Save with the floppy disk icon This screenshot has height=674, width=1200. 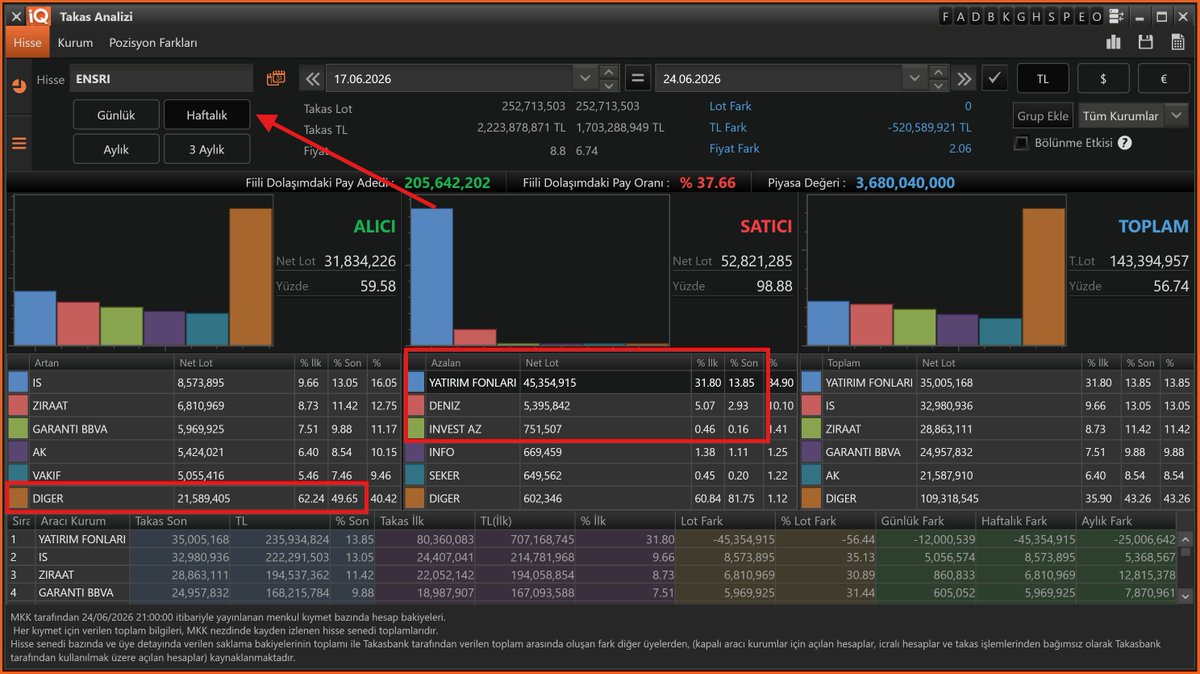(x=1146, y=42)
